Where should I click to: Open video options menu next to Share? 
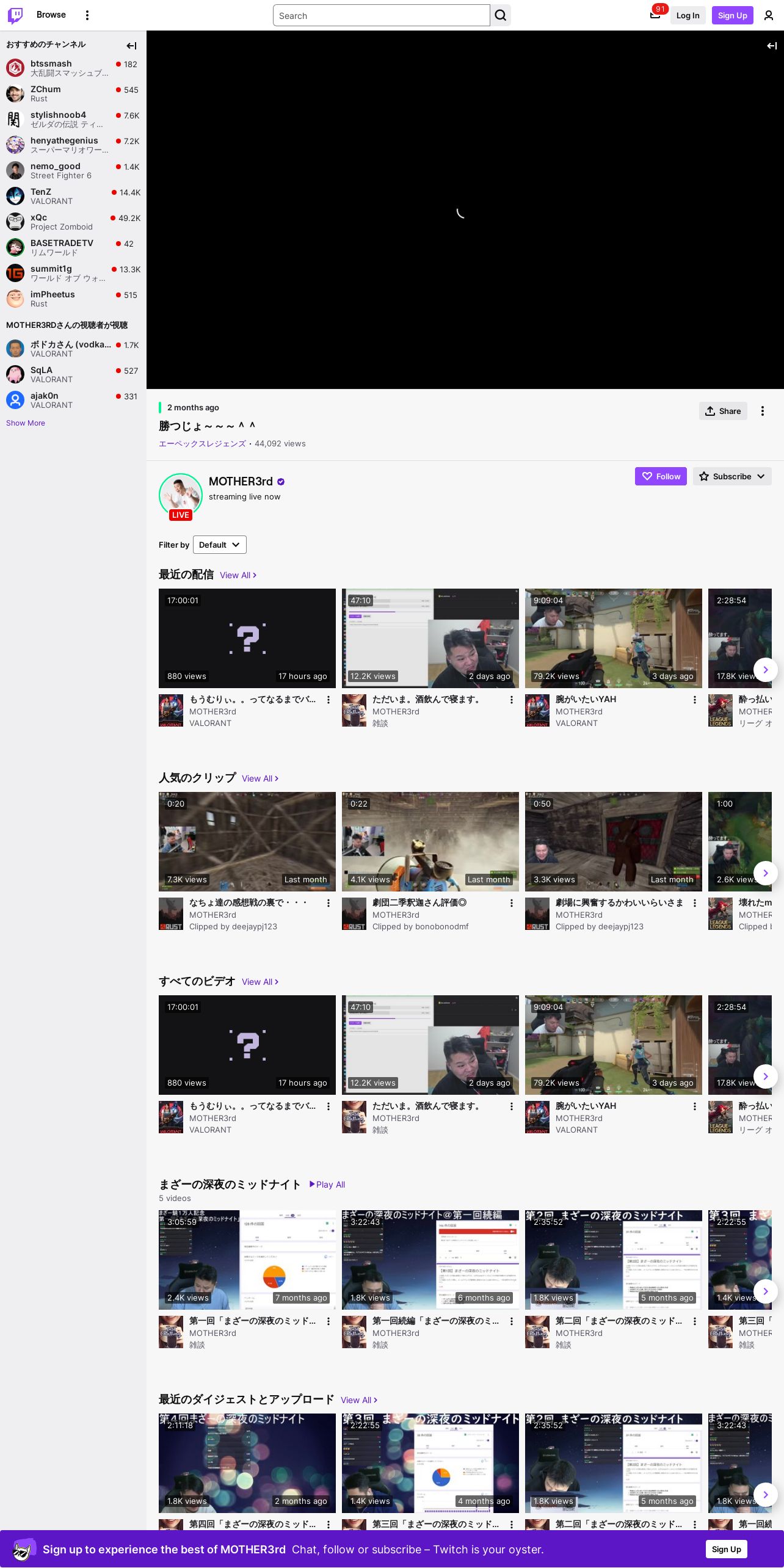[x=762, y=411]
